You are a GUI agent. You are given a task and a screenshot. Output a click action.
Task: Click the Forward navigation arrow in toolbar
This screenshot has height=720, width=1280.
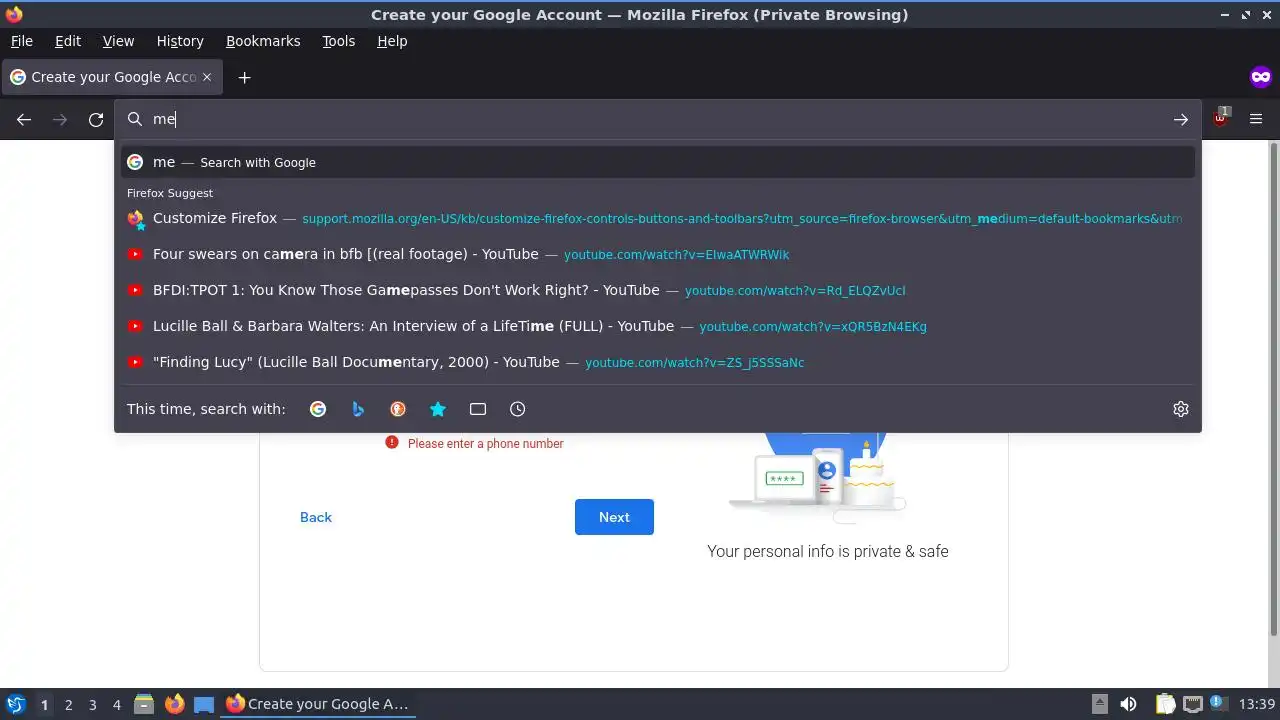[x=60, y=119]
